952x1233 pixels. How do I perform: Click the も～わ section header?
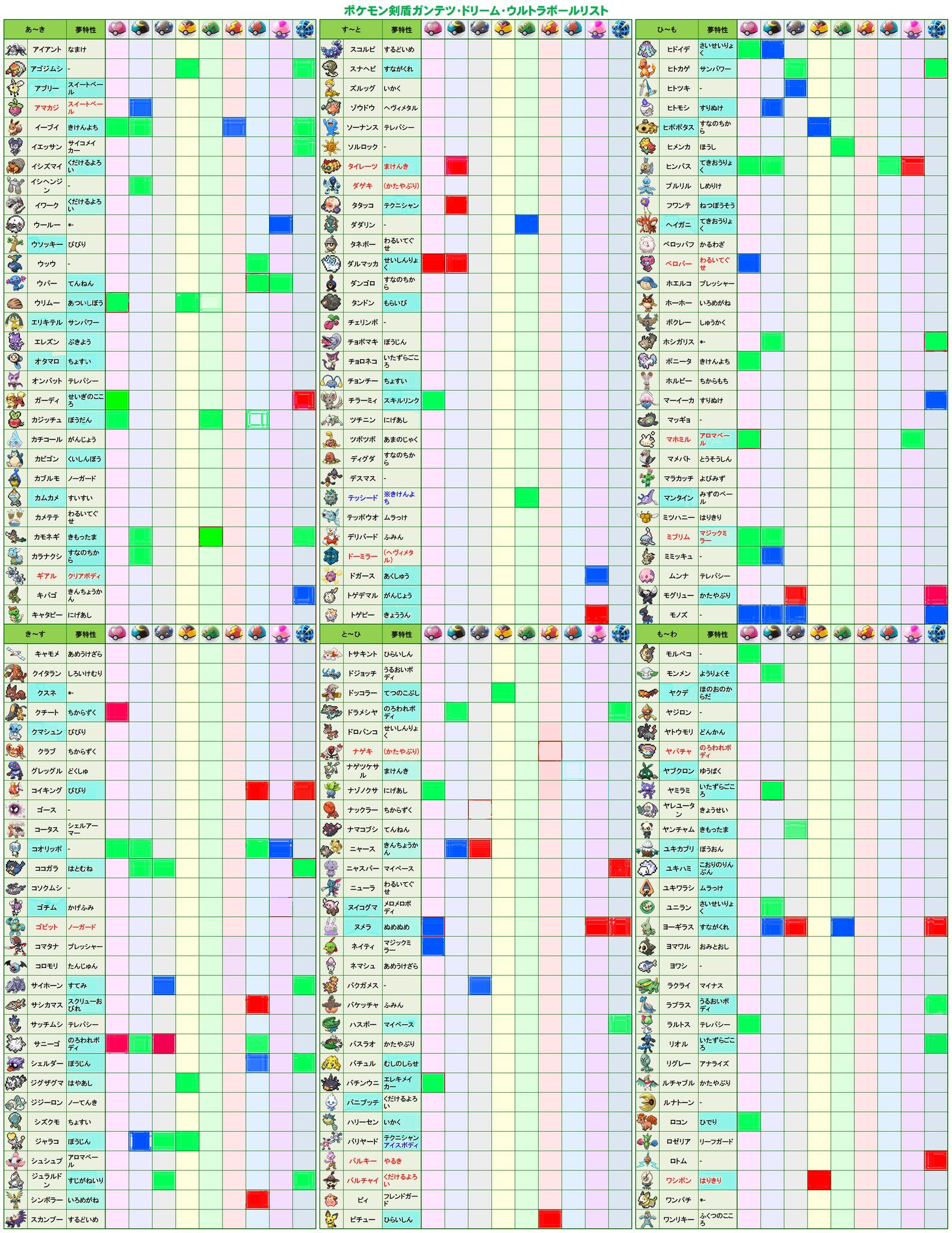click(x=667, y=634)
